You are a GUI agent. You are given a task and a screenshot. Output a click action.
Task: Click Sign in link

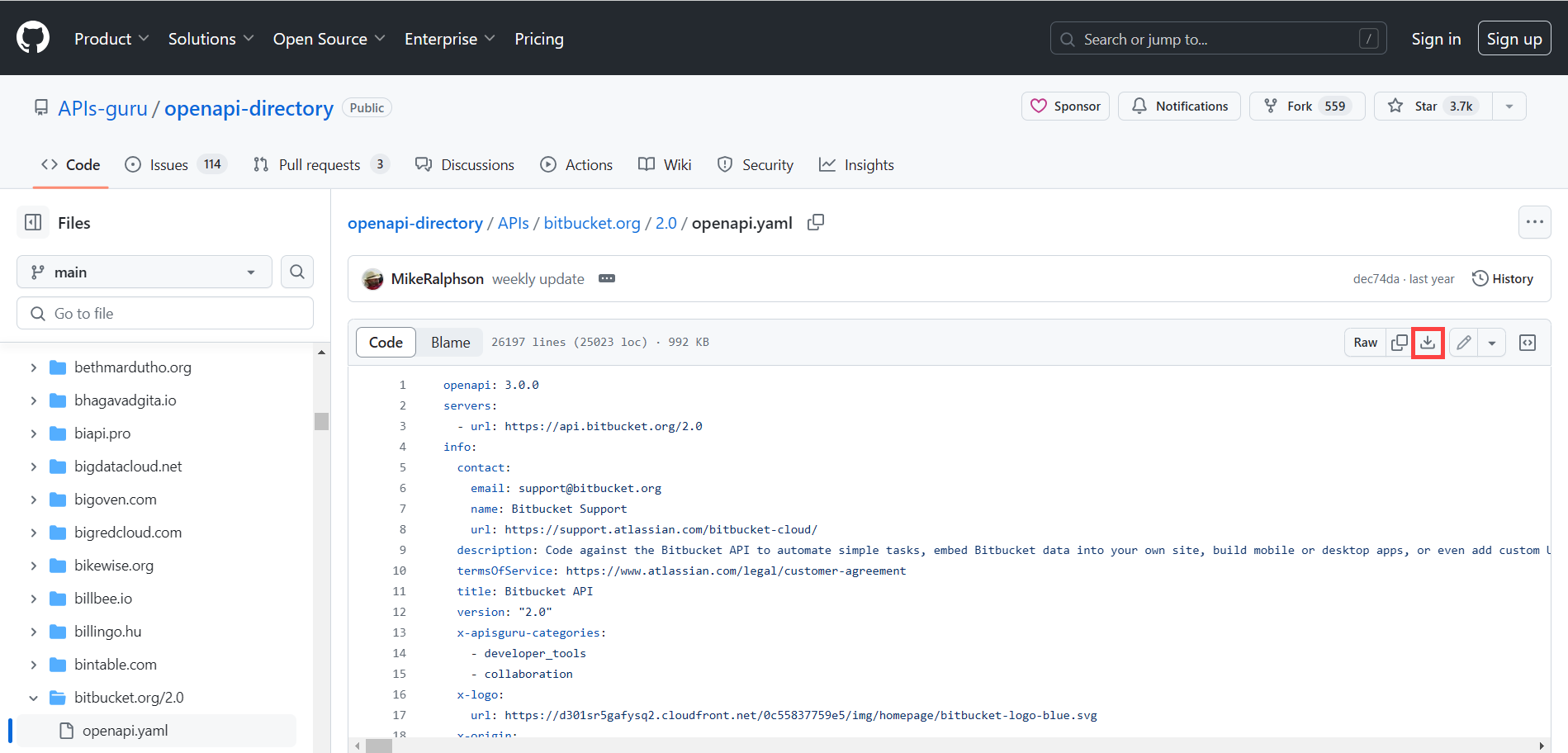[x=1436, y=39]
